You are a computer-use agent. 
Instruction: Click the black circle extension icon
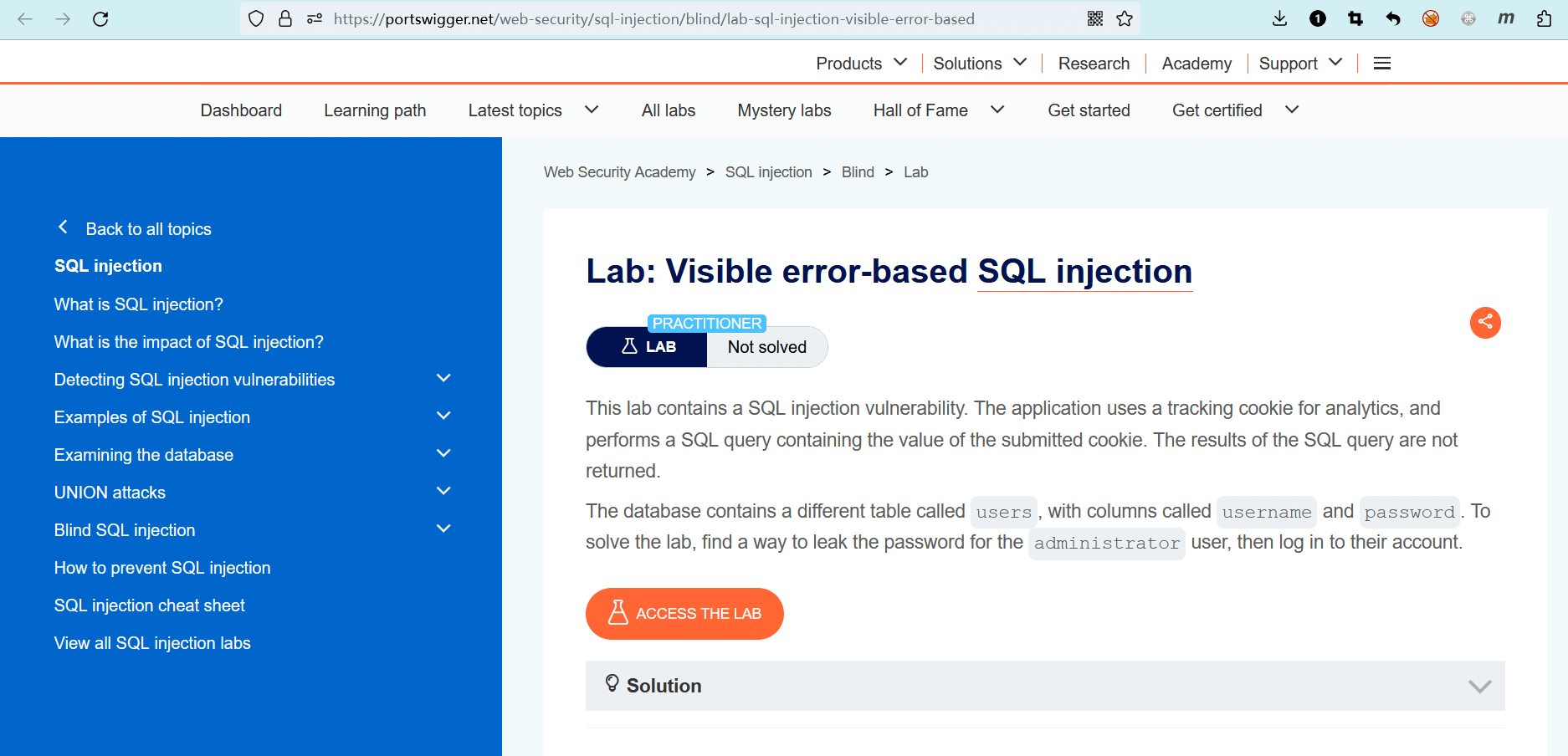(1318, 18)
